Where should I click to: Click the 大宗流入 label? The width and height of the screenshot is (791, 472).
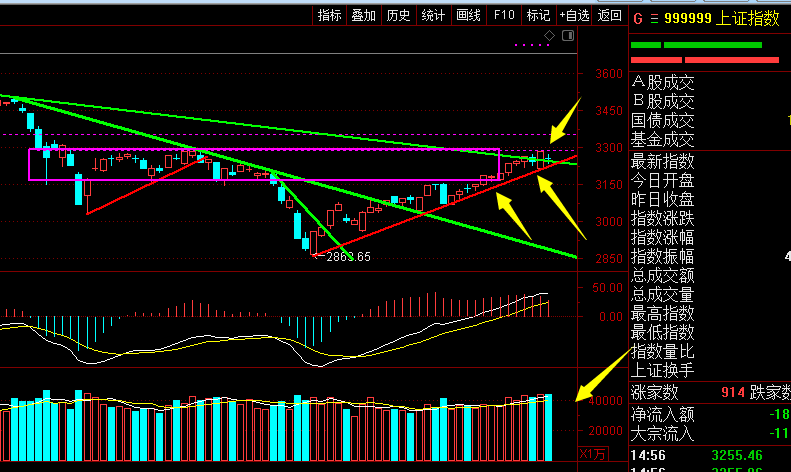(662, 434)
